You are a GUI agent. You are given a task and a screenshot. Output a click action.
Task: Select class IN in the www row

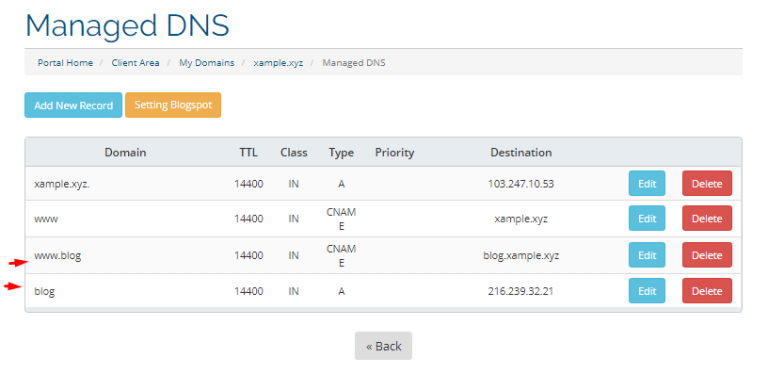point(294,219)
